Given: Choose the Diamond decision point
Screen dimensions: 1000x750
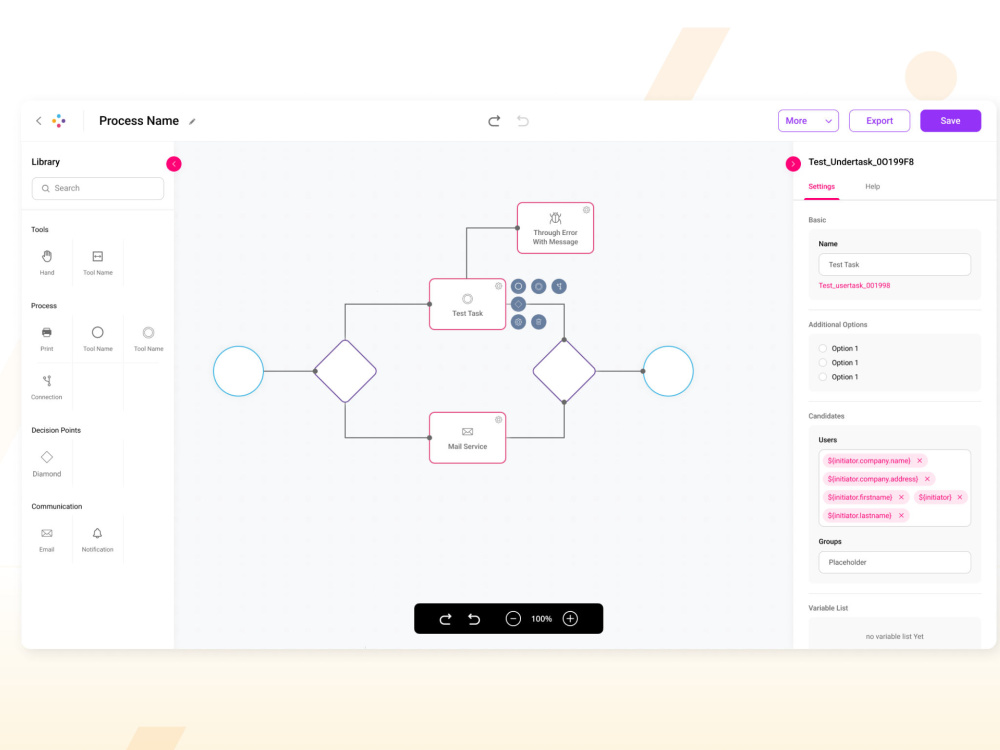Looking at the screenshot, I should 47,463.
